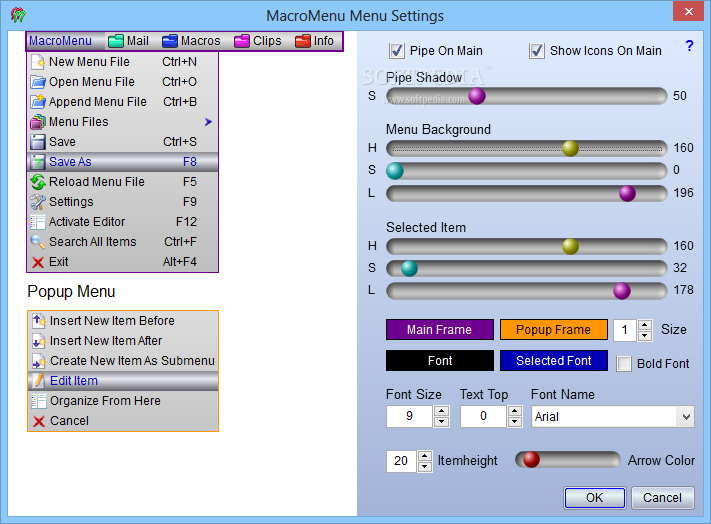Select Save As menu entry

pyautogui.click(x=122, y=162)
